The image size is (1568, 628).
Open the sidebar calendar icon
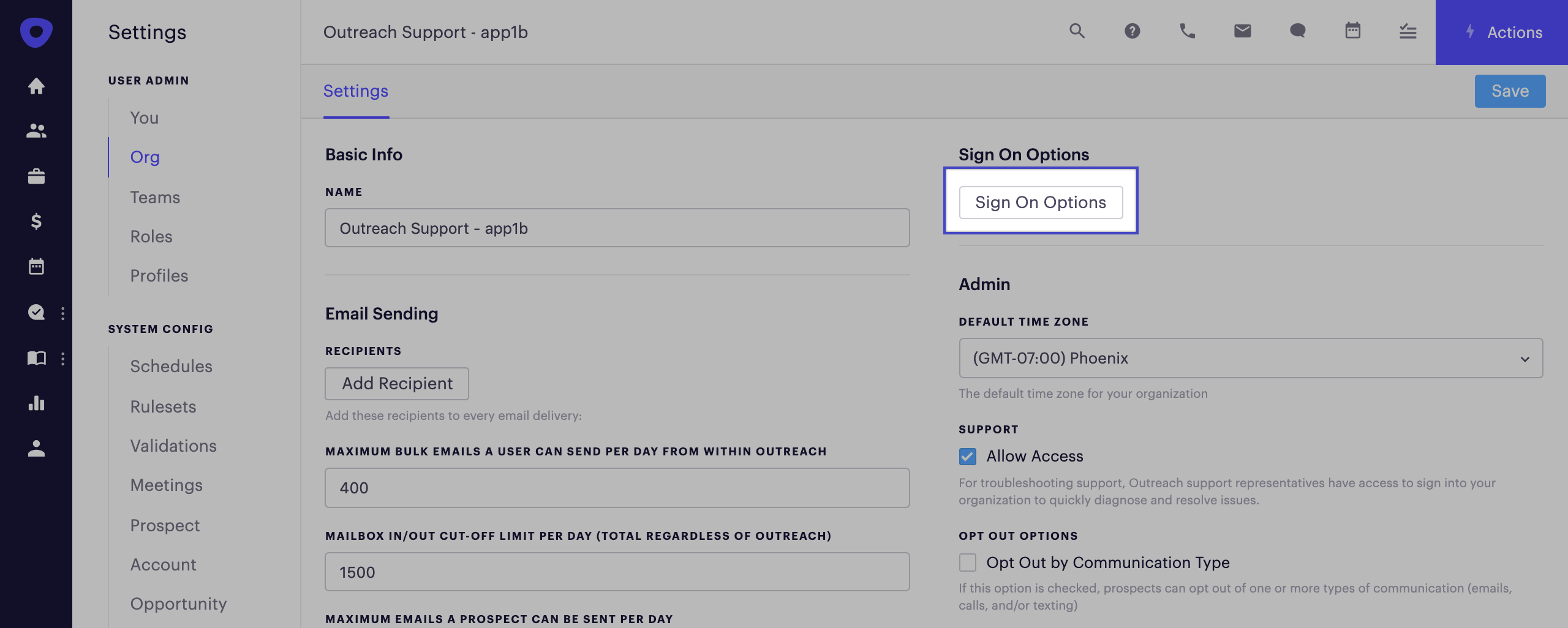click(36, 266)
